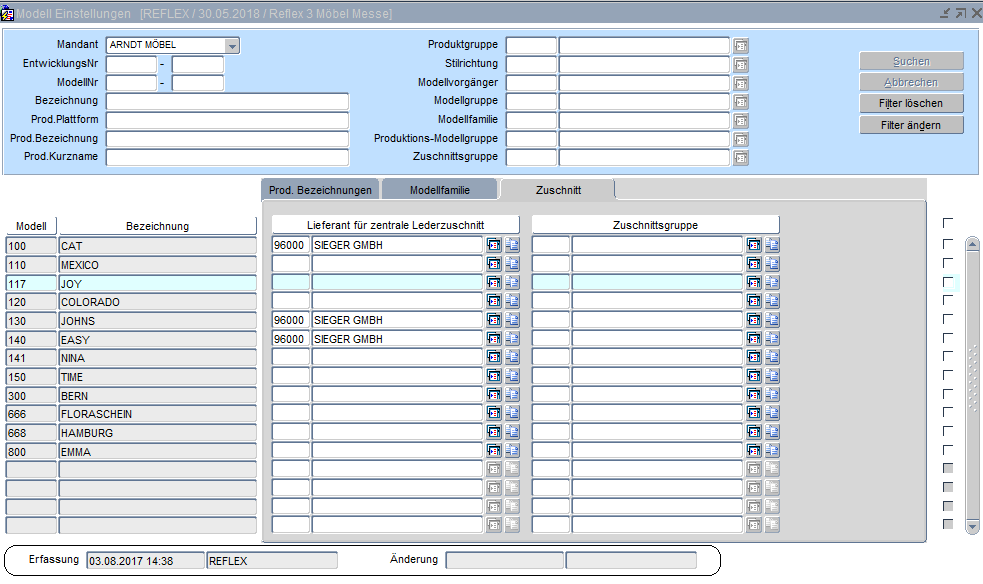Click the scrollbar up arrow of the model list
Viewport: 983px width, 584px height.
pyautogui.click(x=972, y=244)
